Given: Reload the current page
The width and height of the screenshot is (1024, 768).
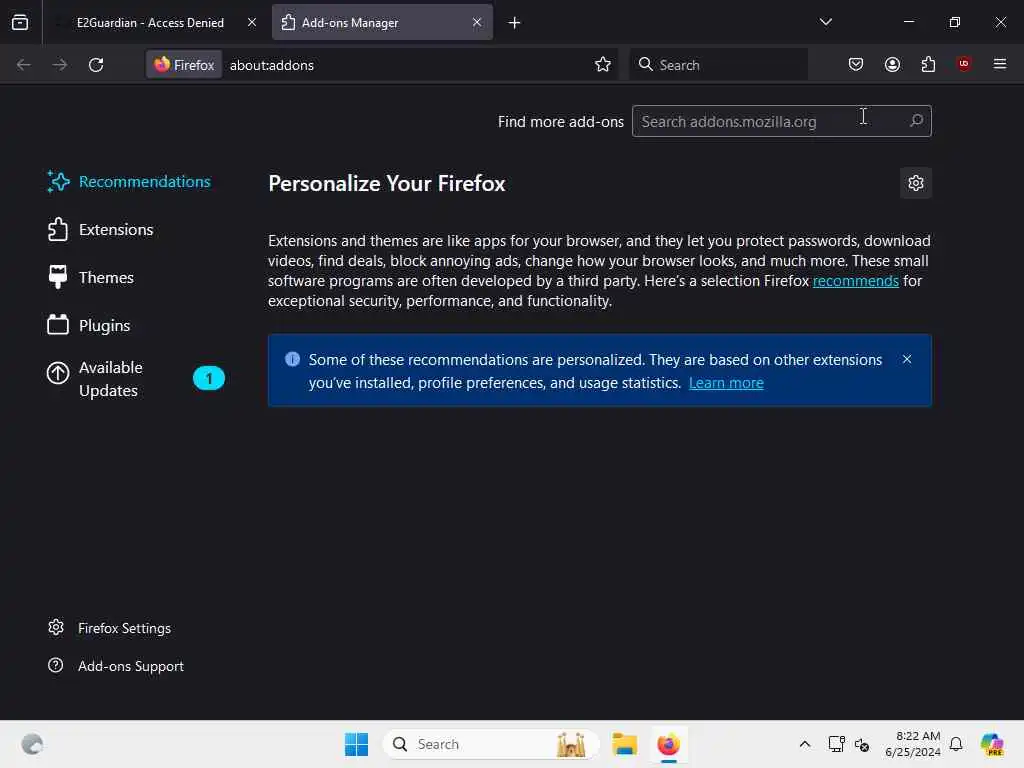Looking at the screenshot, I should pyautogui.click(x=96, y=65).
